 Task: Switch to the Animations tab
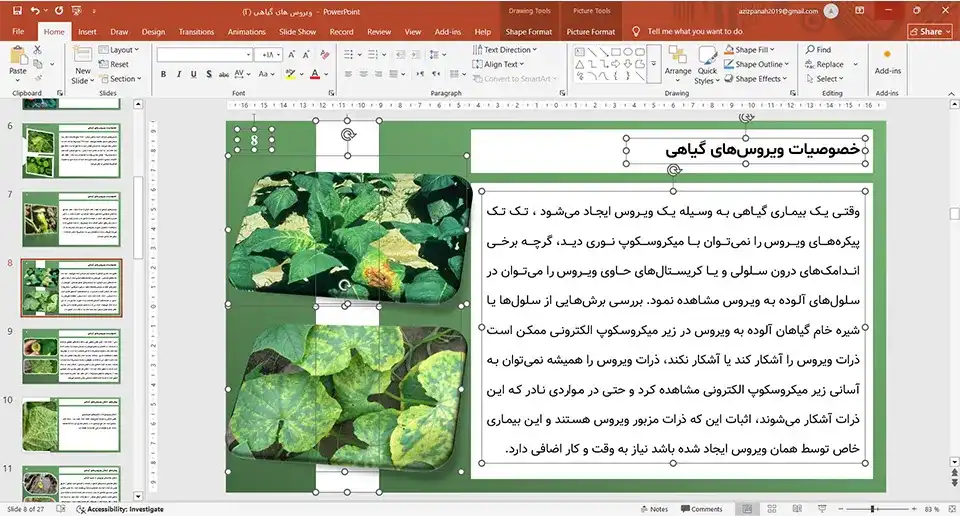tap(247, 31)
